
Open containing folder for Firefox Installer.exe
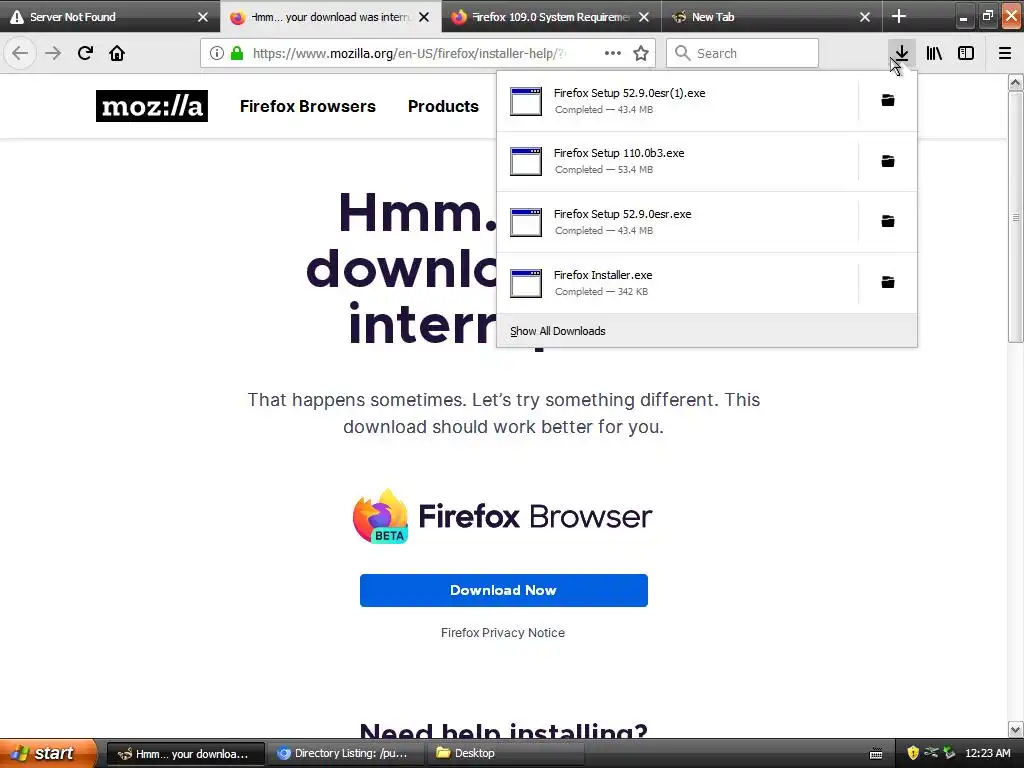(888, 281)
